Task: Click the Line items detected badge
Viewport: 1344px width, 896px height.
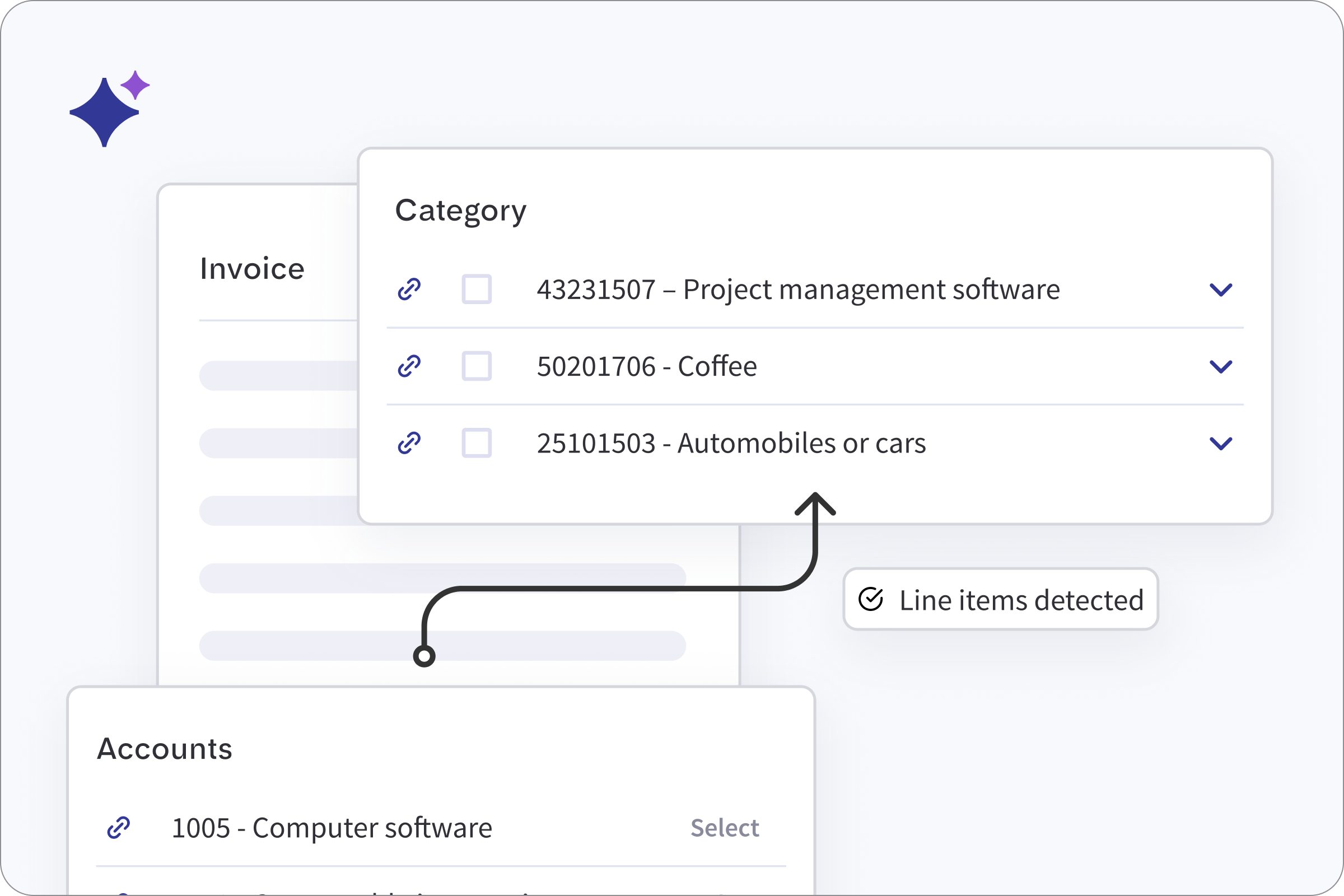Action: (x=1000, y=599)
